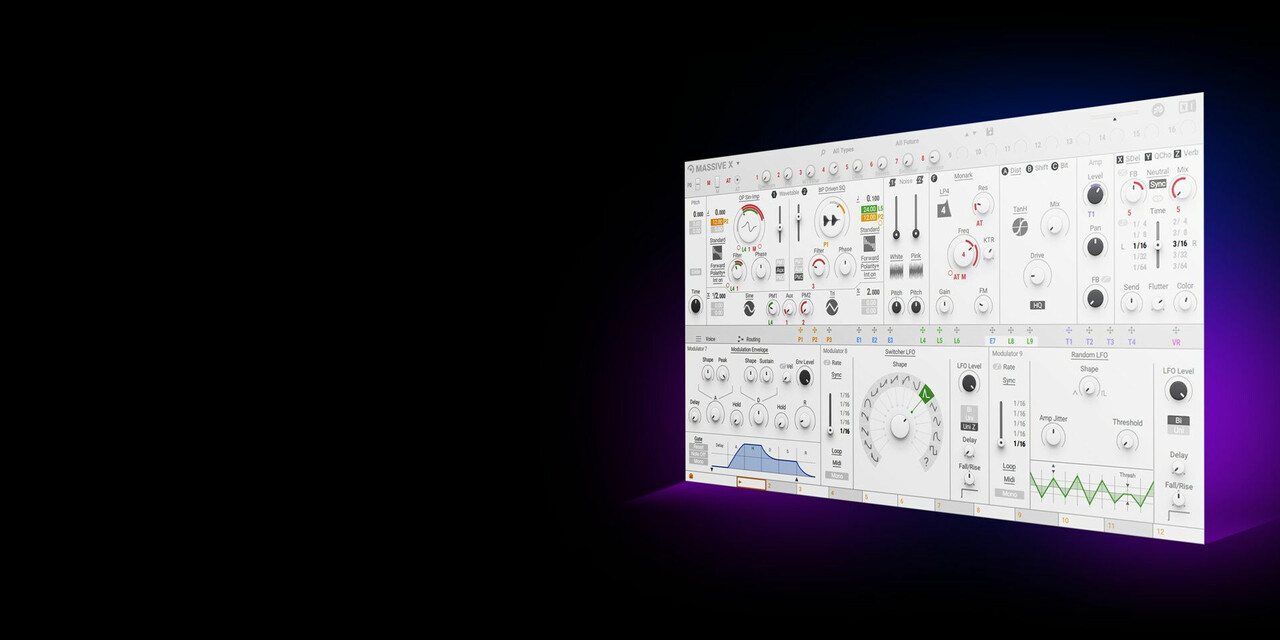Select the Verb reverb effect slot

tap(1186, 153)
